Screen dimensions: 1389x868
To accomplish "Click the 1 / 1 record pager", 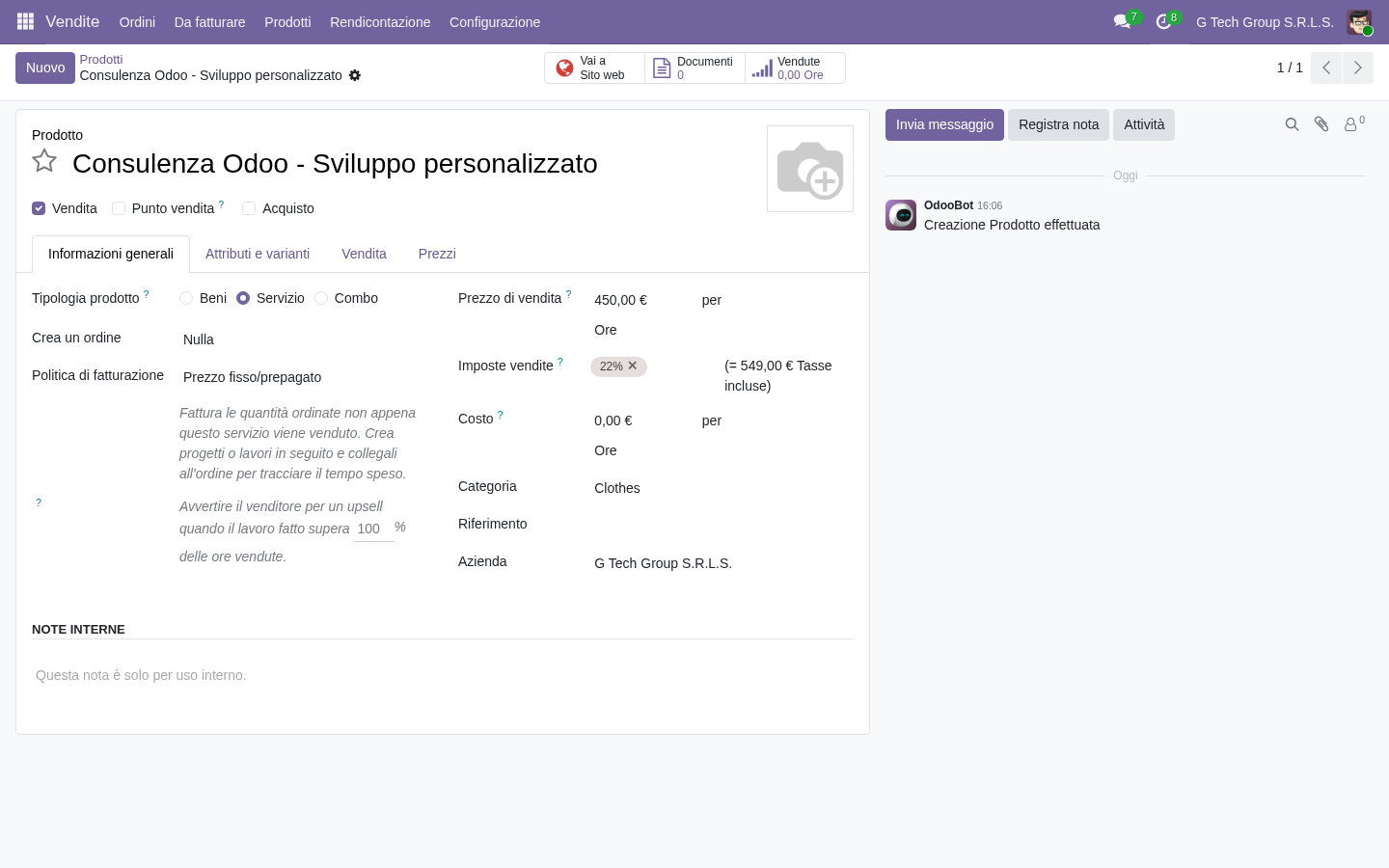I will coord(1290,68).
